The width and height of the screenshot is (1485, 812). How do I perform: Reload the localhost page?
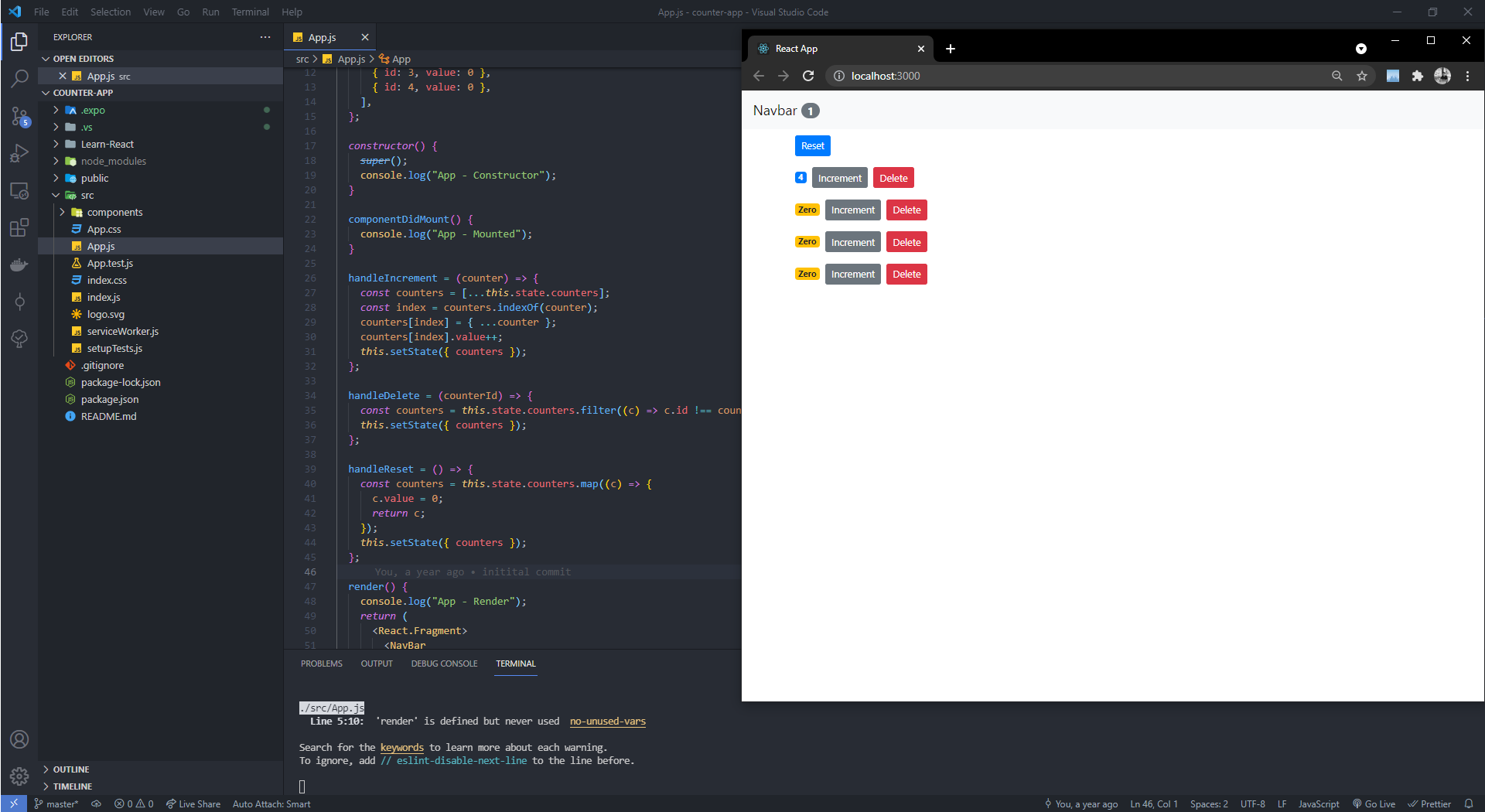(808, 76)
